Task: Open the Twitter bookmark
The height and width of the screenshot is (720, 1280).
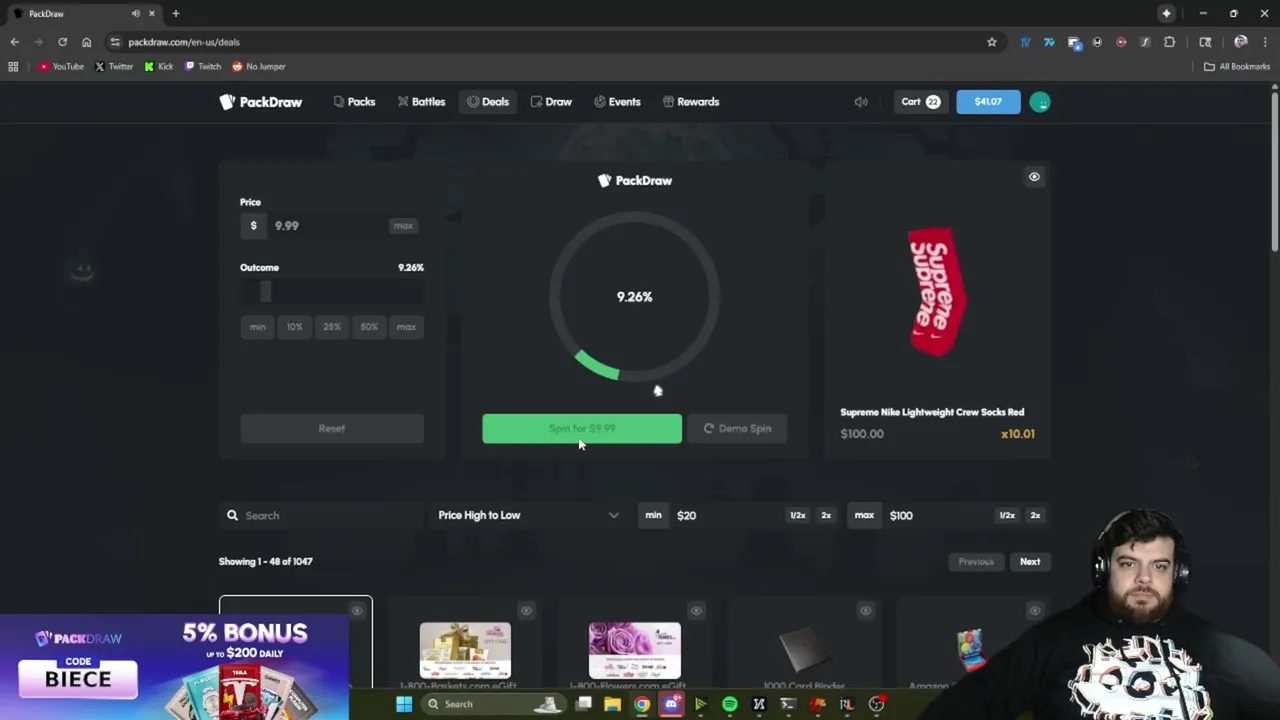Action: (x=114, y=67)
